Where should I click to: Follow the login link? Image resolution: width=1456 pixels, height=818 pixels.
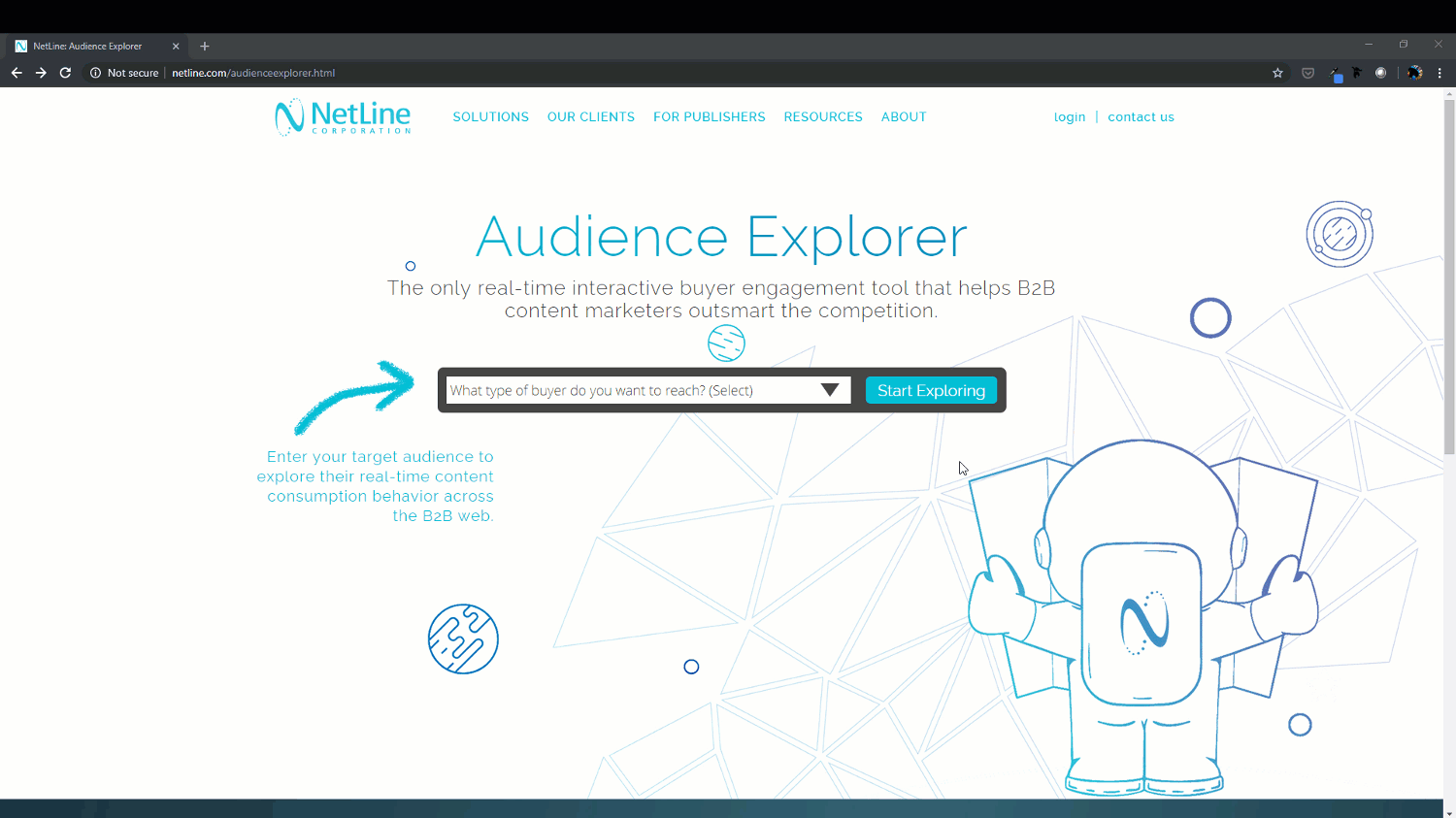point(1070,117)
